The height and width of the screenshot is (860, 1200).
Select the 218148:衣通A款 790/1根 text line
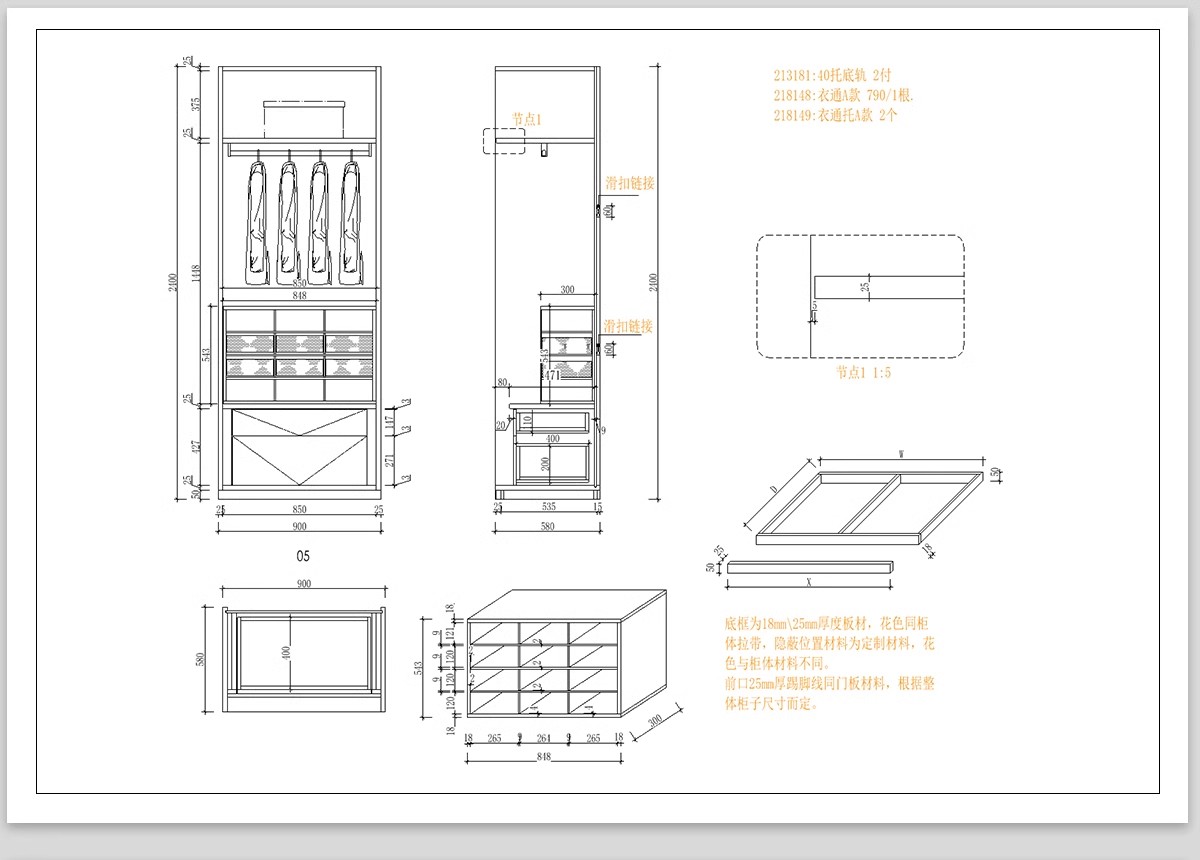coord(843,95)
